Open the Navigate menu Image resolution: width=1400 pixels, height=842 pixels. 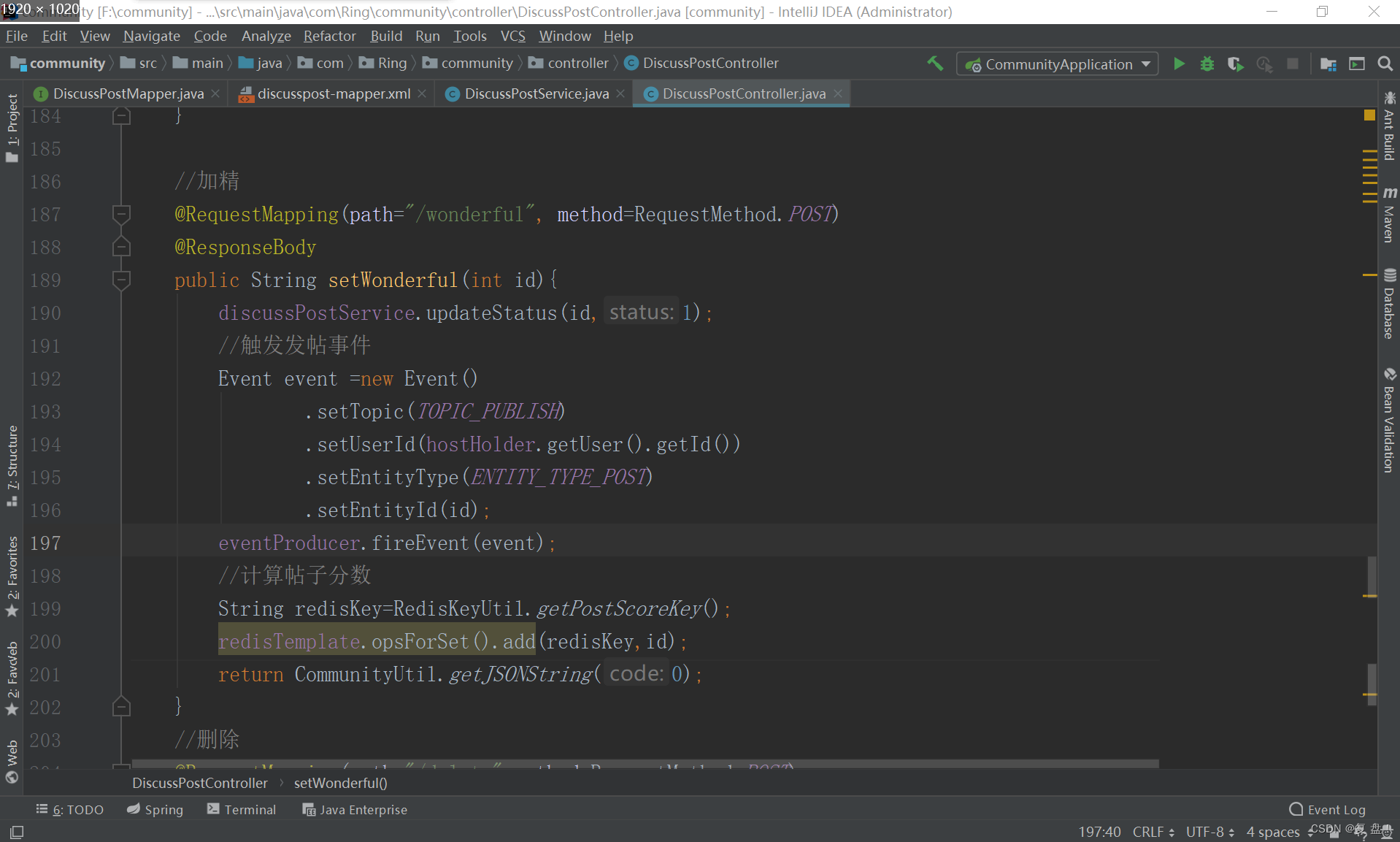click(x=151, y=36)
